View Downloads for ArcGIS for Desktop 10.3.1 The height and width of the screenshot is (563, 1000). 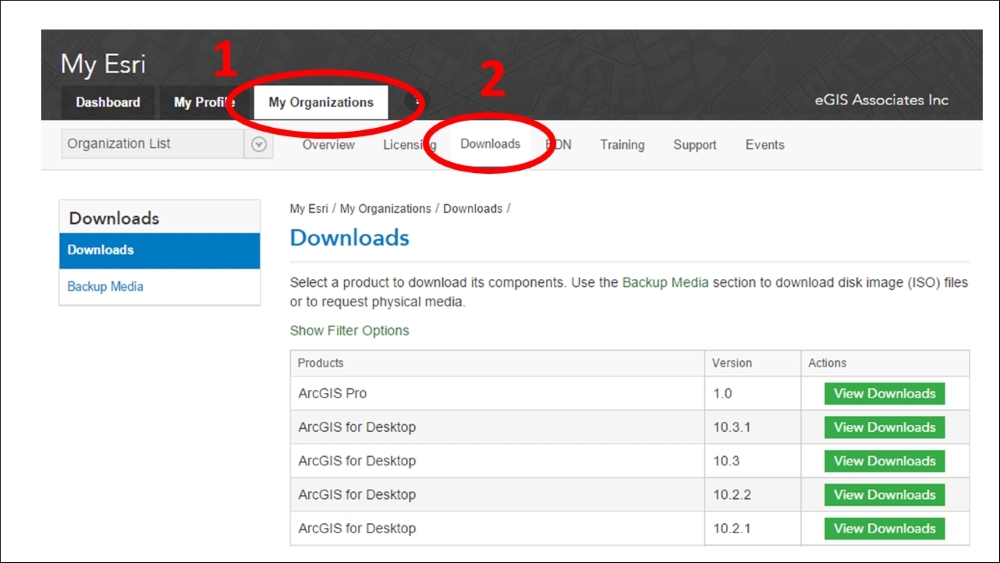click(x=885, y=427)
